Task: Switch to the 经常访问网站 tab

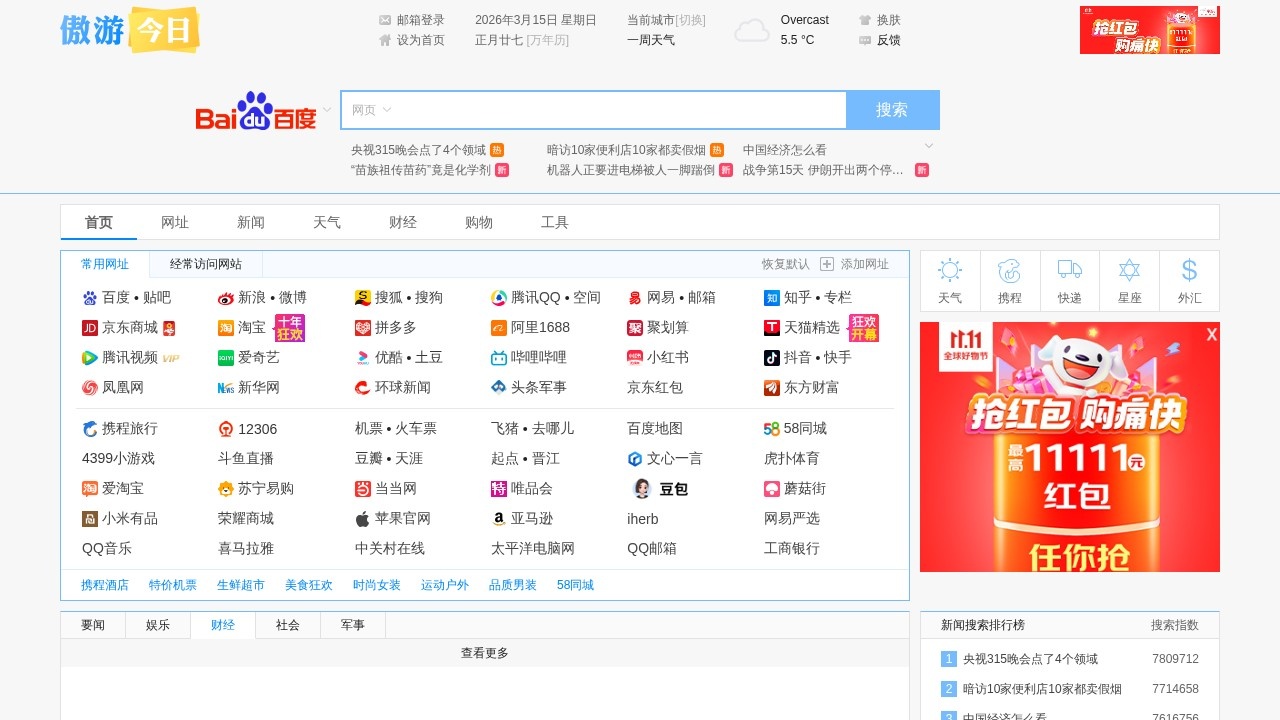Action: (x=206, y=263)
